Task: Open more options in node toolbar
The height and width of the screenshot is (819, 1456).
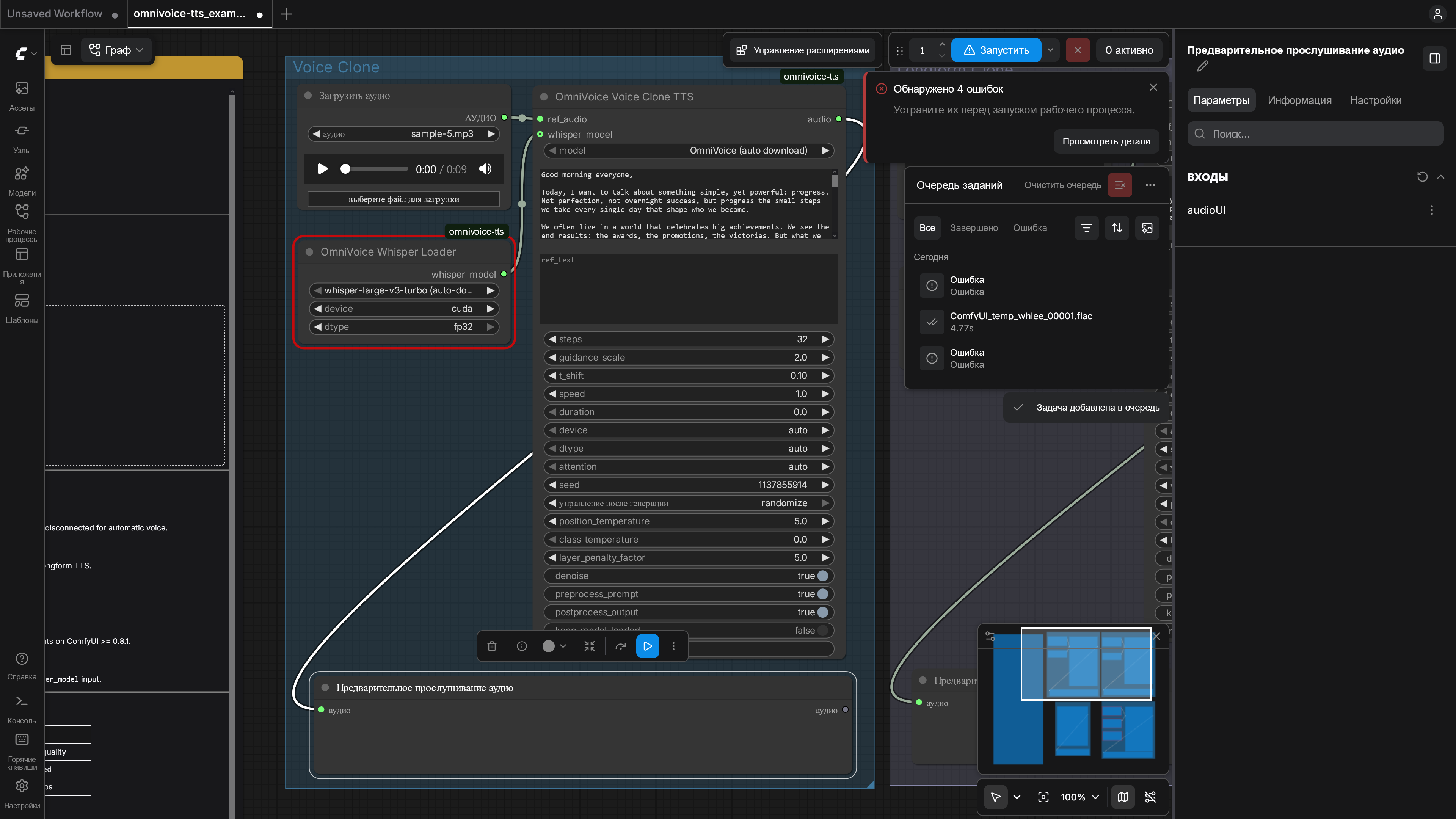Action: coord(673,646)
